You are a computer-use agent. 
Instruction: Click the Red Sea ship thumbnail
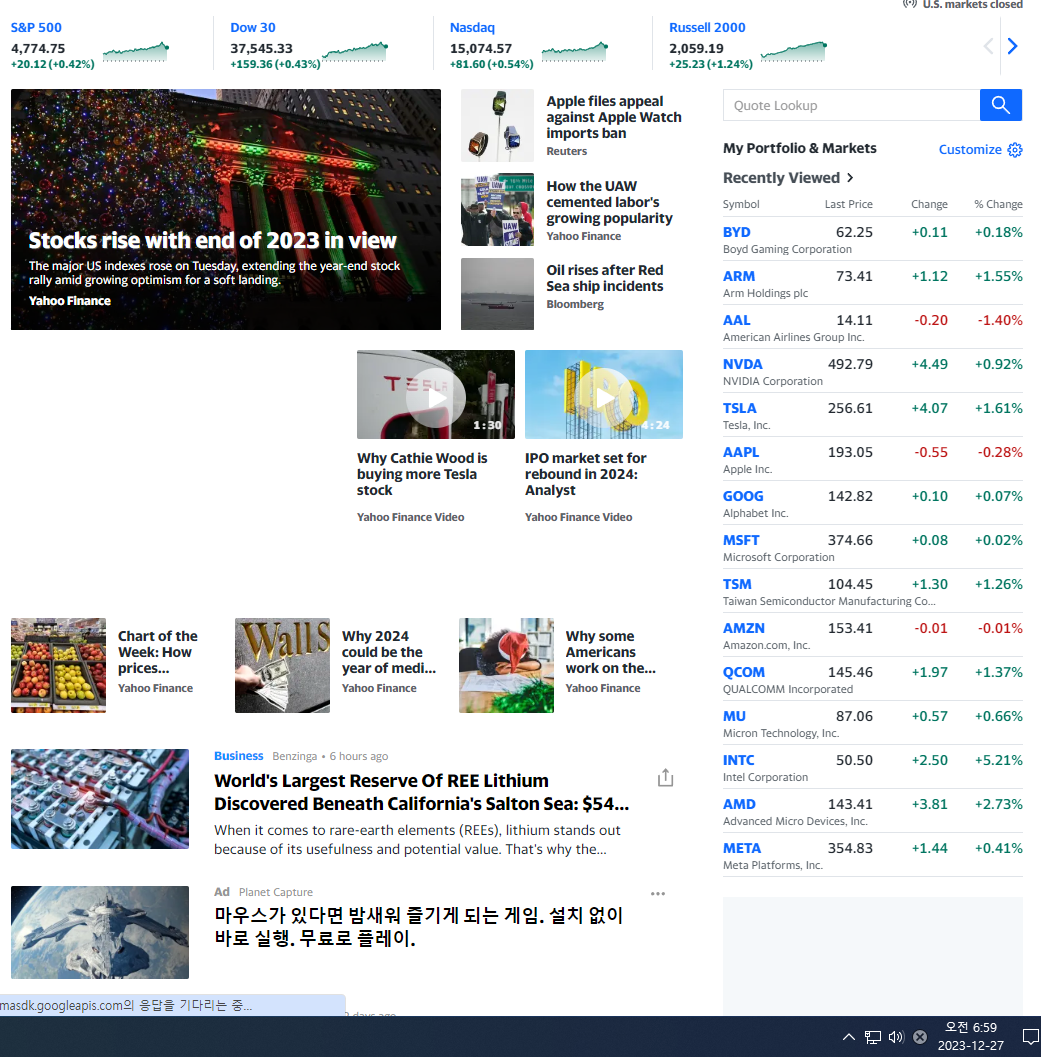pos(498,294)
